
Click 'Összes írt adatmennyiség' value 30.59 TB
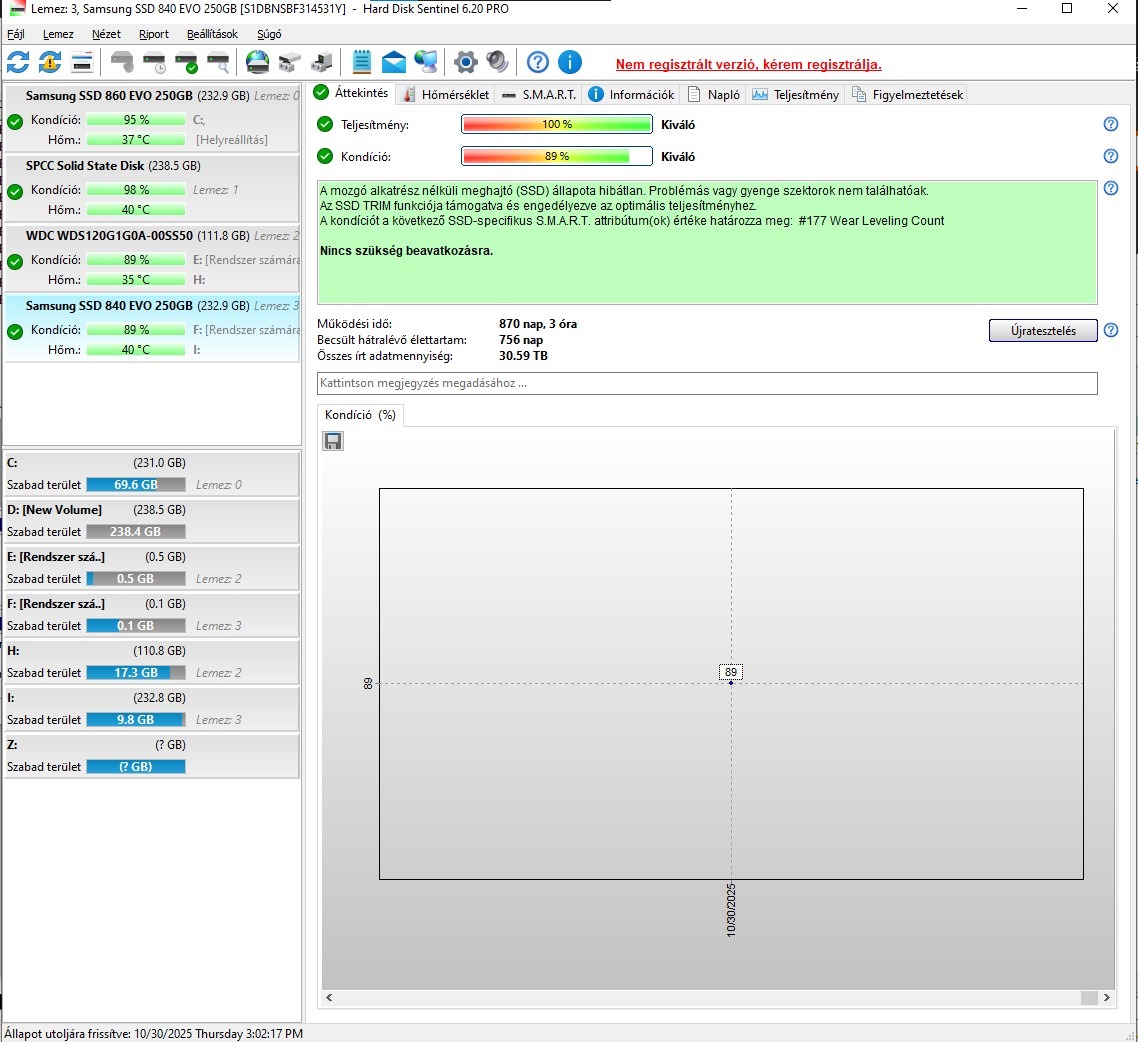coord(523,356)
